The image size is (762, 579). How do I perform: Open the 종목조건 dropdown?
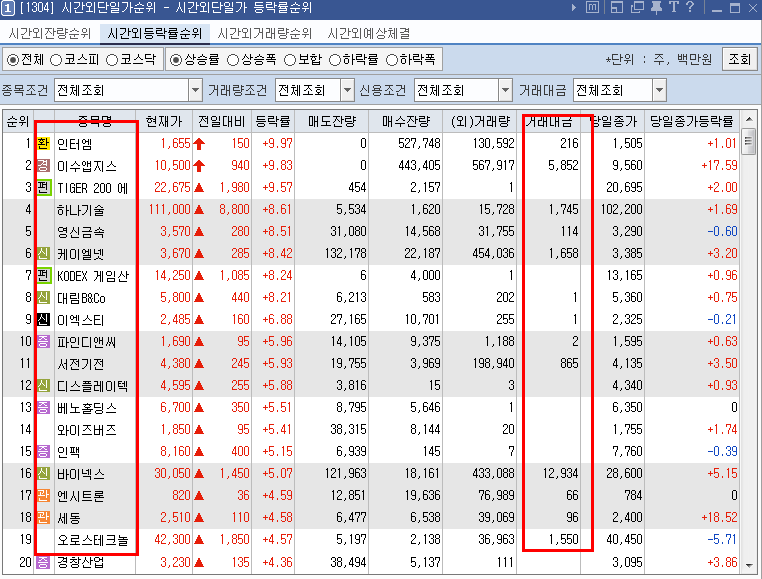click(195, 90)
